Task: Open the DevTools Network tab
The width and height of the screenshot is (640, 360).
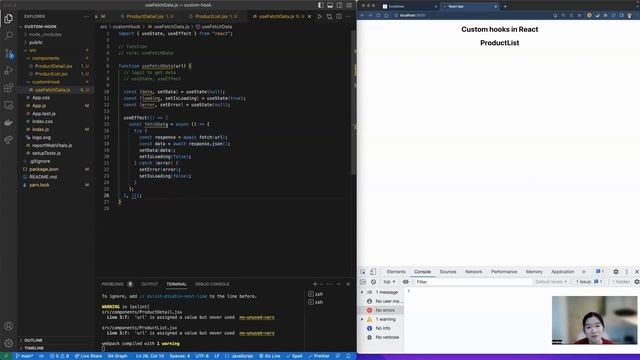Action: pyautogui.click(x=473, y=271)
